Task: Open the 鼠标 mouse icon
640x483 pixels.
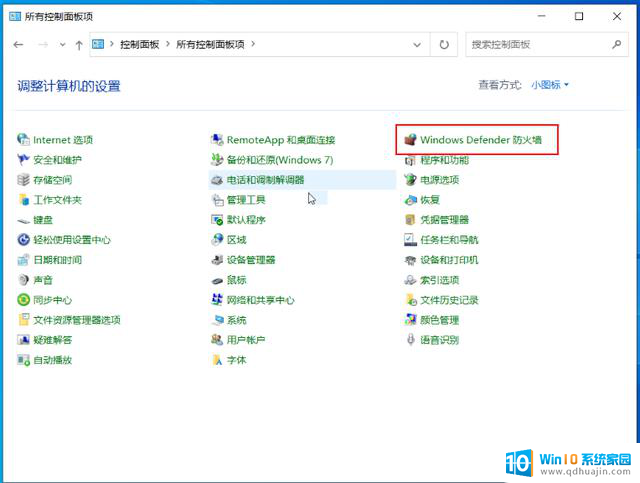Action: tap(217, 280)
